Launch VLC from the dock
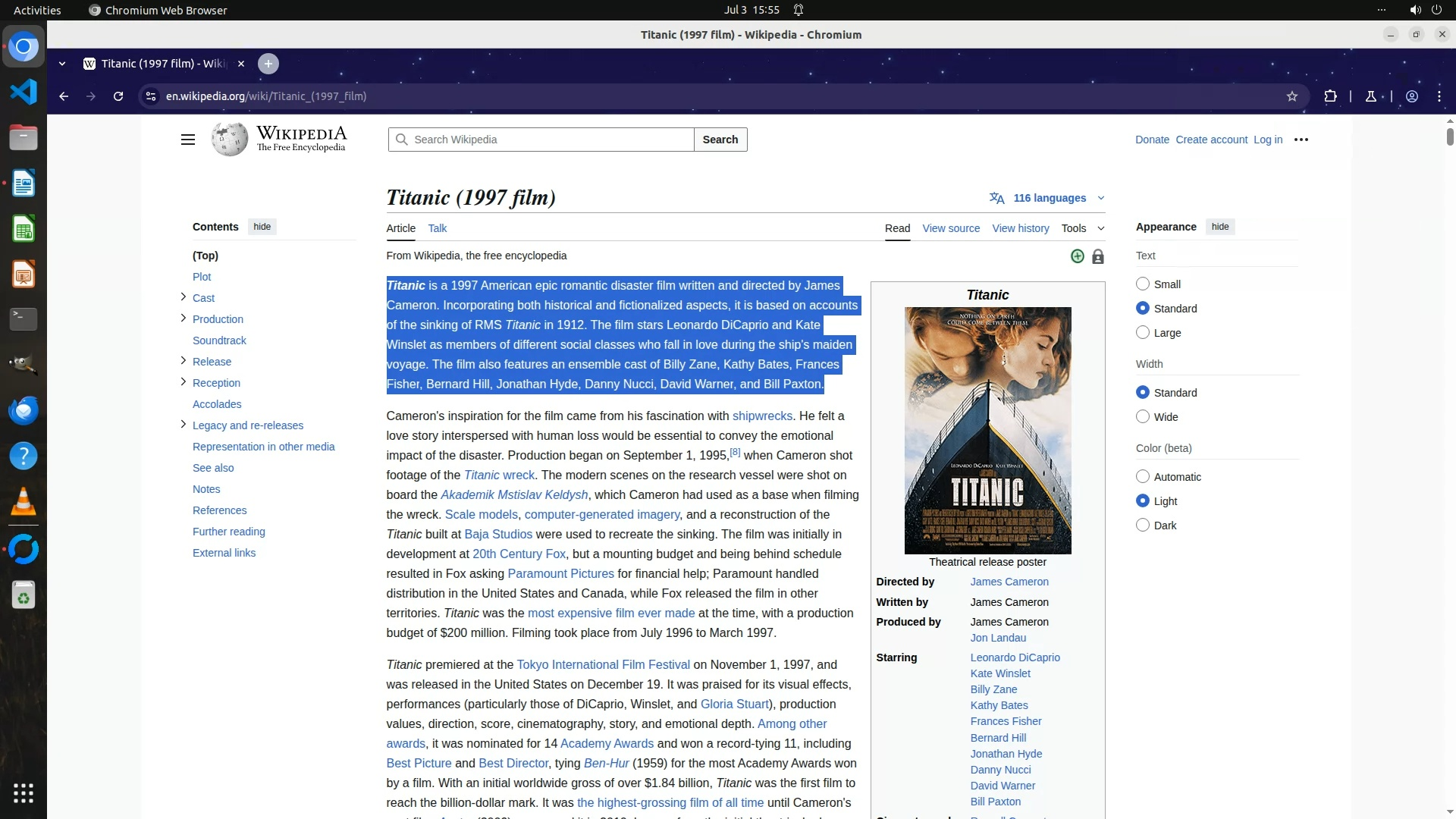Viewport: 1456px width, 819px height. (24, 502)
